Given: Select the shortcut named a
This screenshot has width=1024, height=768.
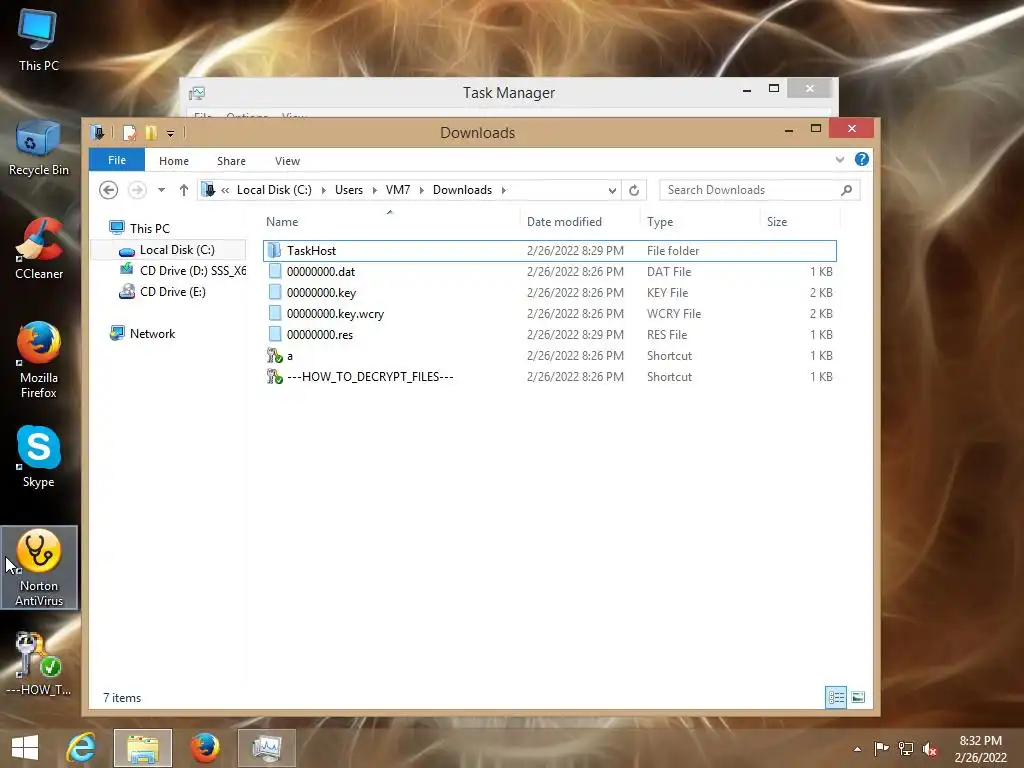Looking at the screenshot, I should tap(549, 356).
